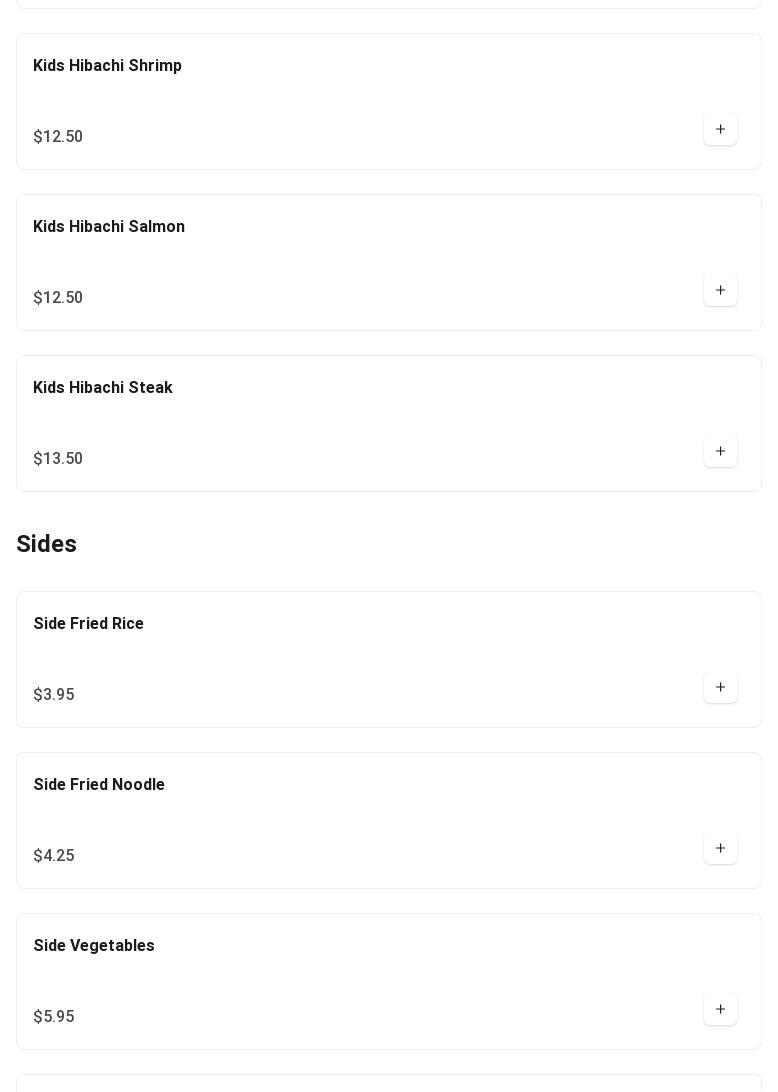Open the Kids Hibachi Shrimp item title

pyautogui.click(x=107, y=66)
